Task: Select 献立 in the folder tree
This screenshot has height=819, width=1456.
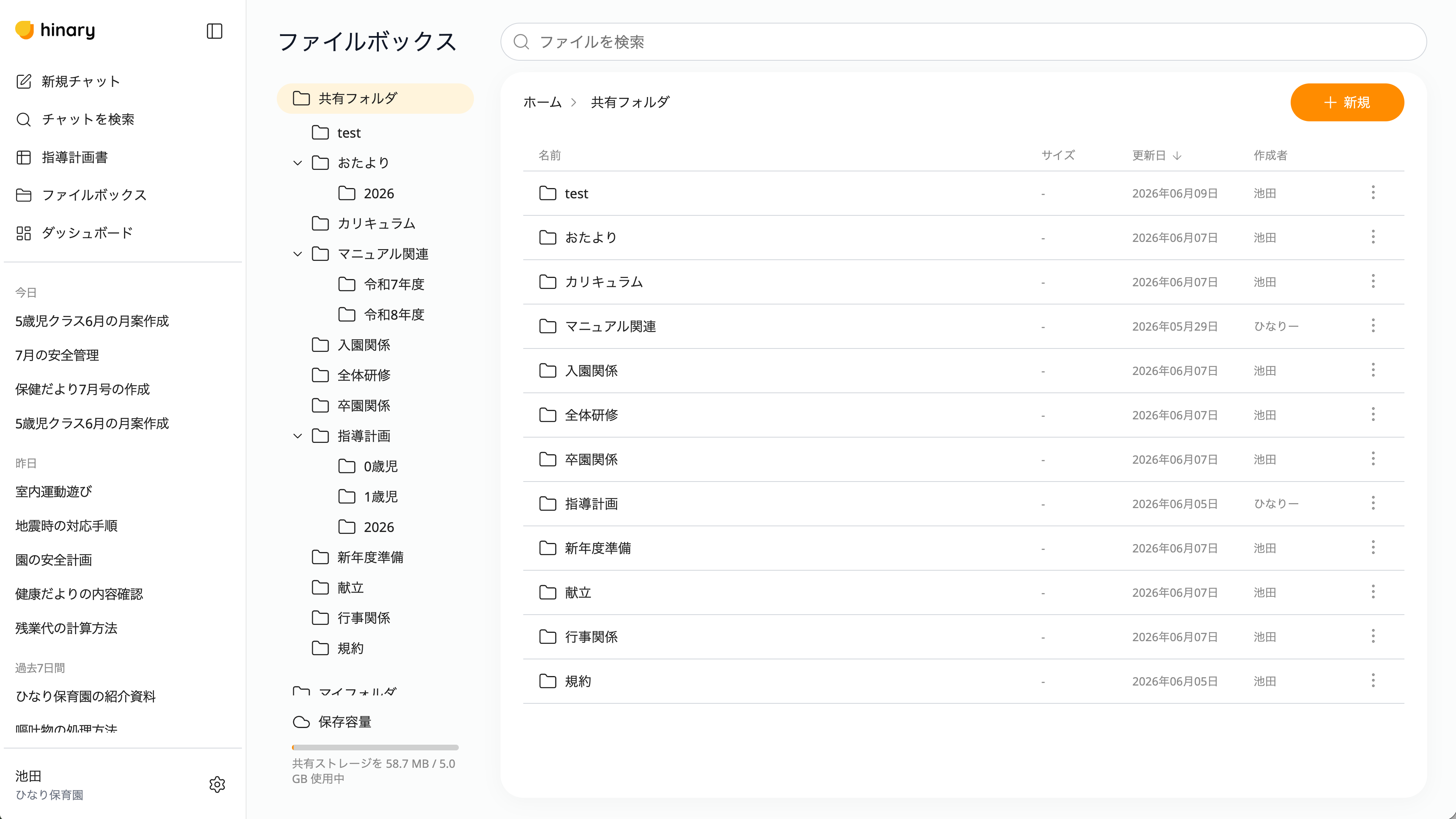Action: click(x=337, y=588)
